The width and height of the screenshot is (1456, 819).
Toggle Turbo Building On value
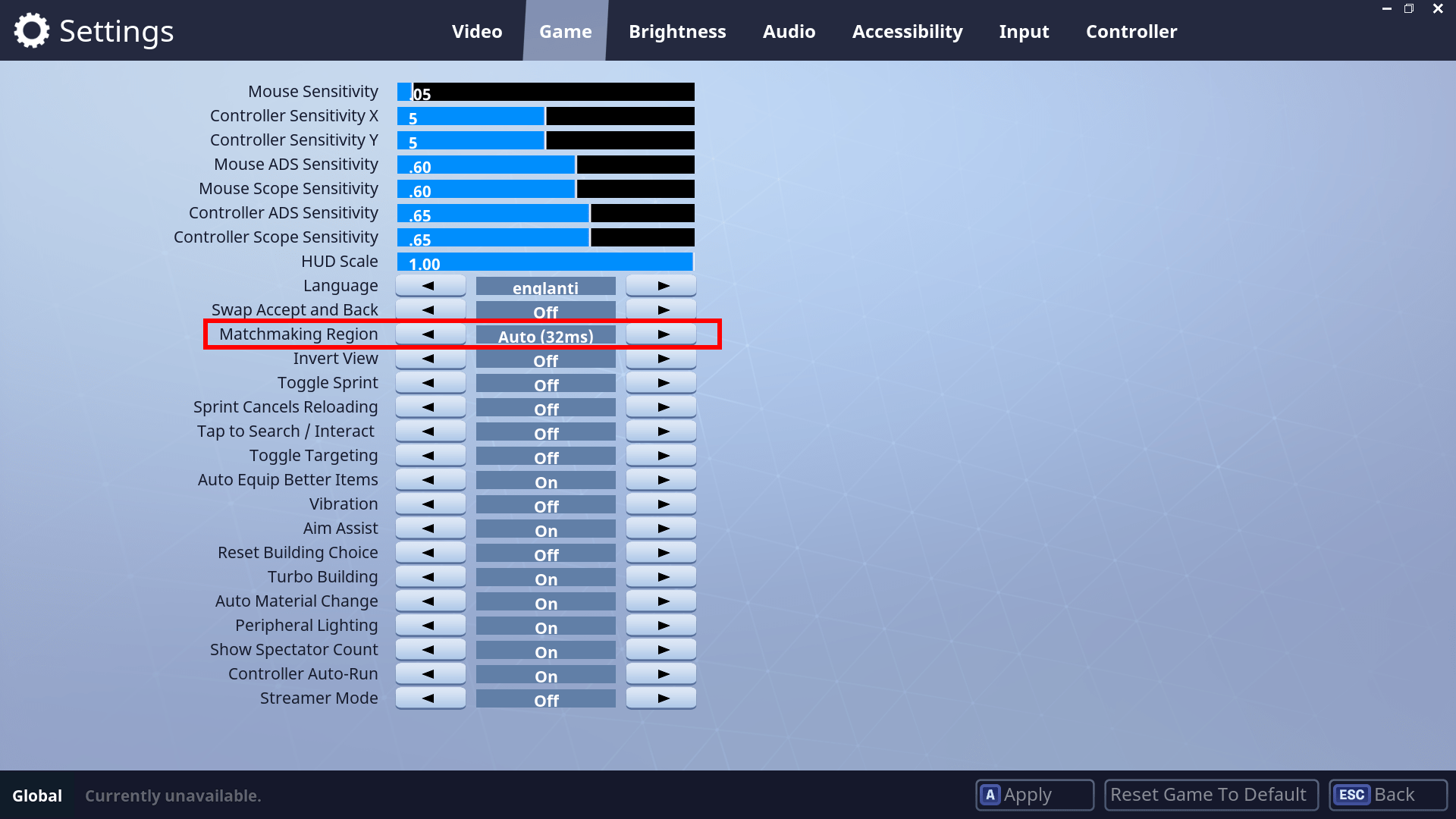545,578
